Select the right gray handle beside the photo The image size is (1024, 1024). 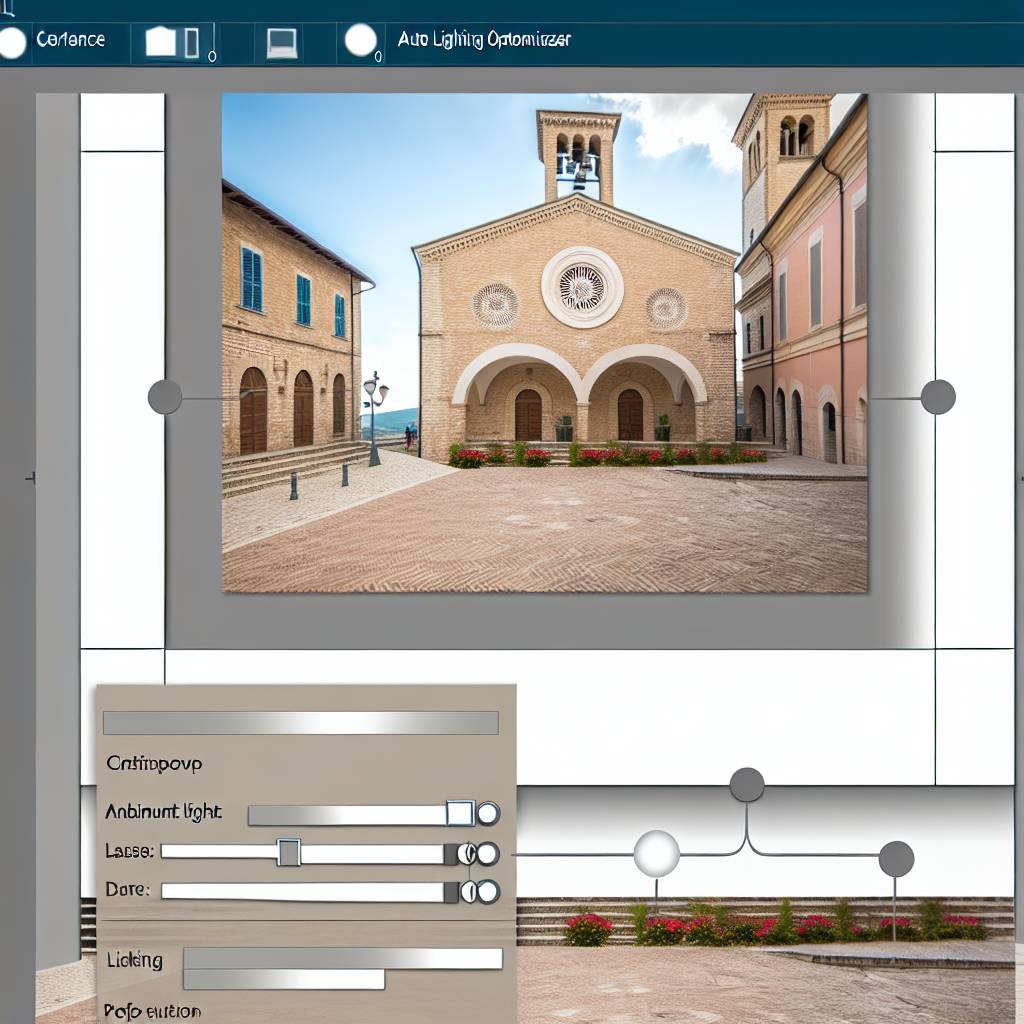(938, 397)
